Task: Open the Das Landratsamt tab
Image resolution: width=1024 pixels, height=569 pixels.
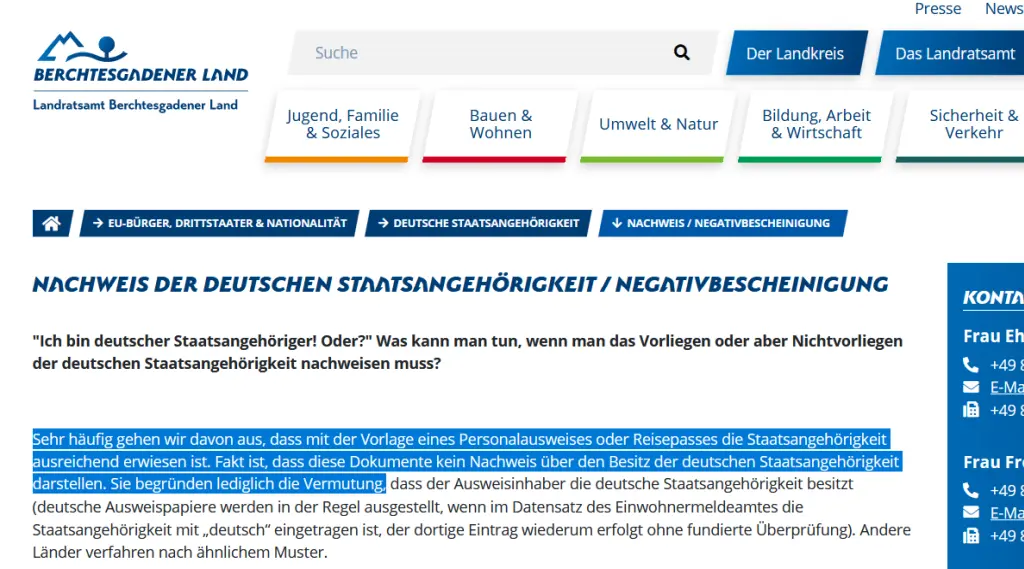Action: tap(950, 53)
